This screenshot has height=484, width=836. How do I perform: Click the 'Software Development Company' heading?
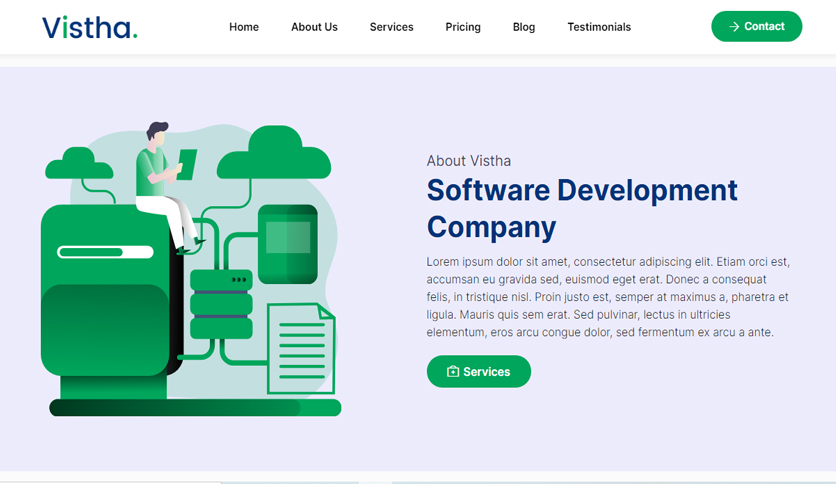pos(582,208)
